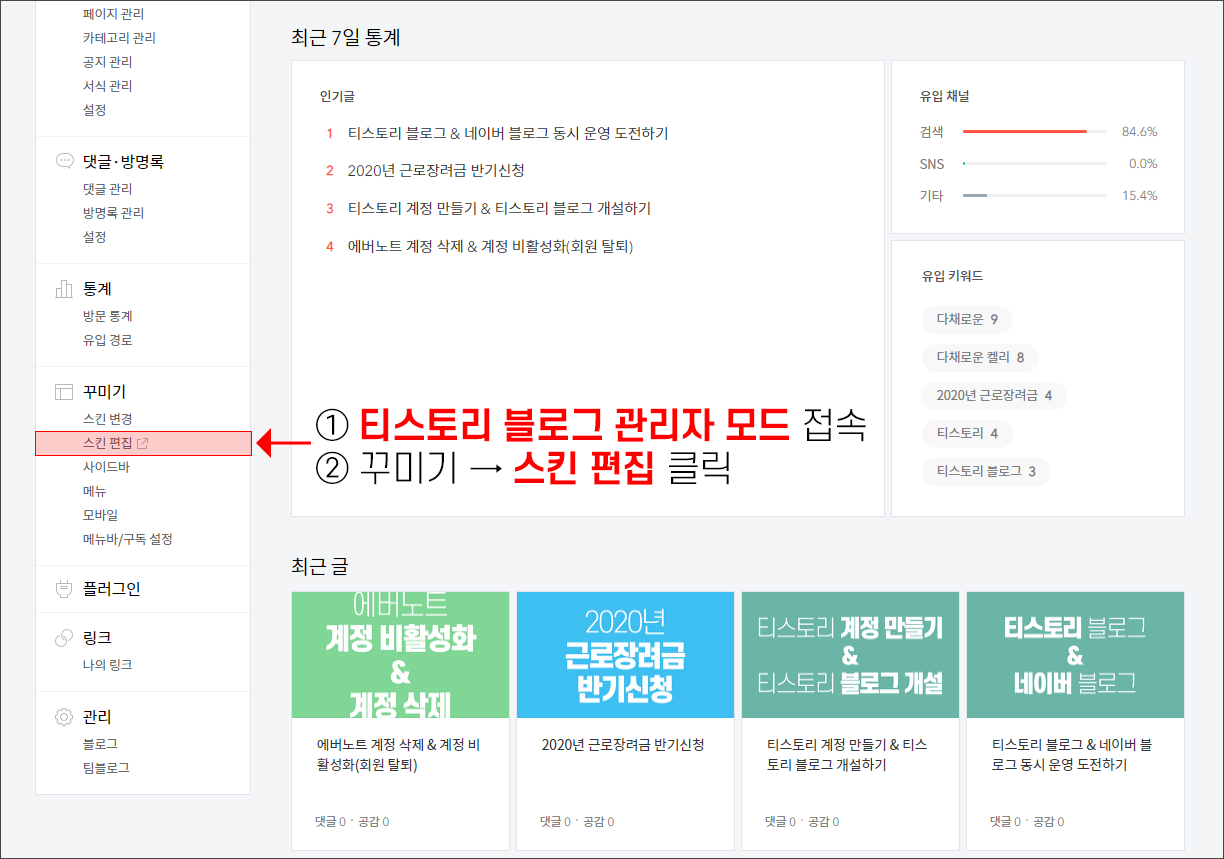Click keyword tag 2020년 근로장려금 4
This screenshot has width=1224, height=859.
click(994, 396)
